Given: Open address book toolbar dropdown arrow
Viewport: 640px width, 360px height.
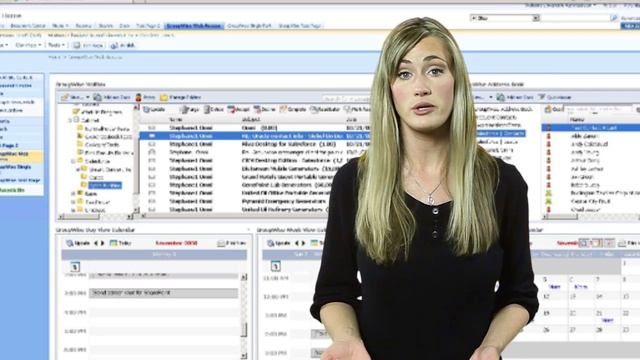Looking at the screenshot, I should (490, 98).
